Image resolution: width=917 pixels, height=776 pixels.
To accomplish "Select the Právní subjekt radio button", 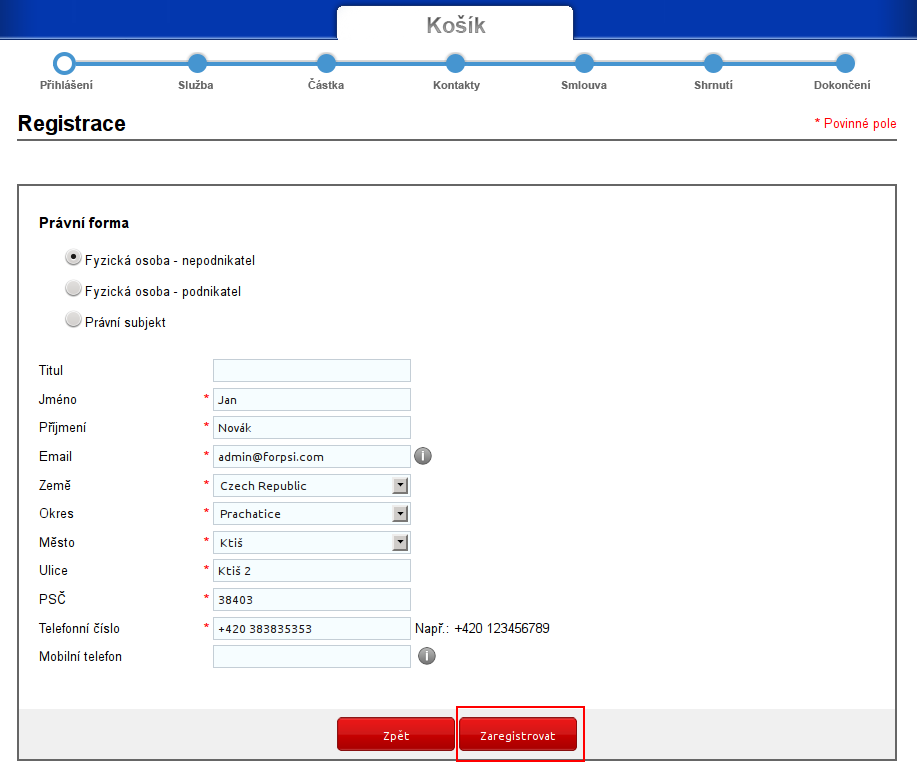I will point(73,320).
